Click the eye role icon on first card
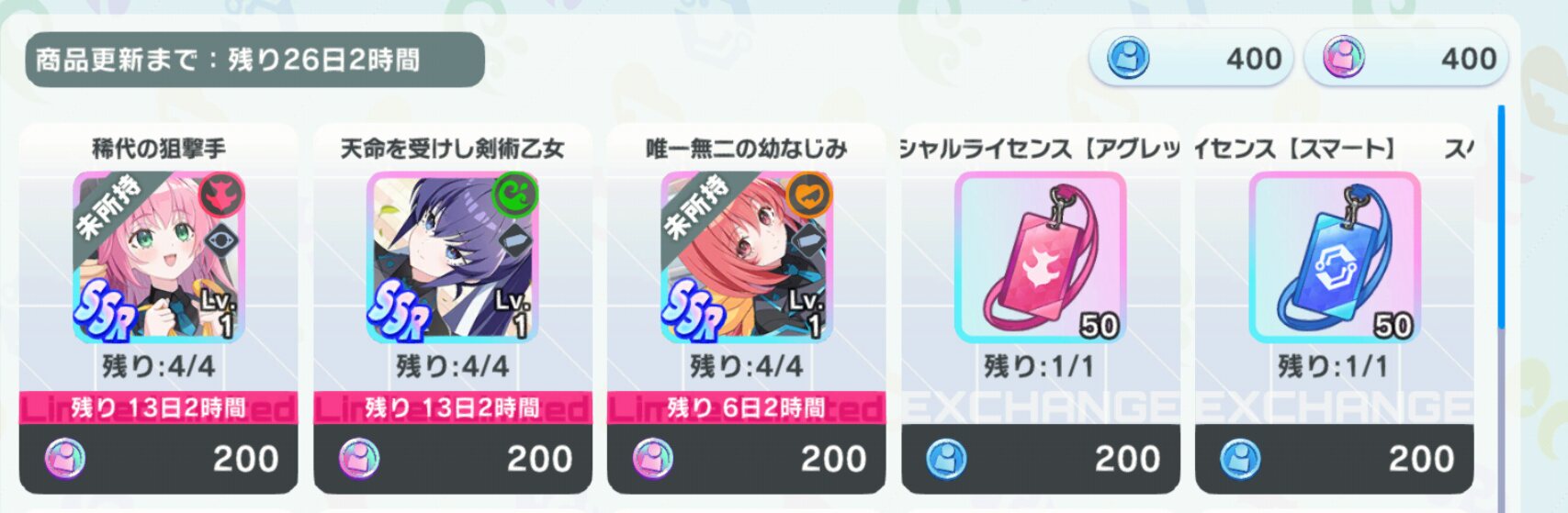The width and height of the screenshot is (1568, 513). tap(220, 241)
